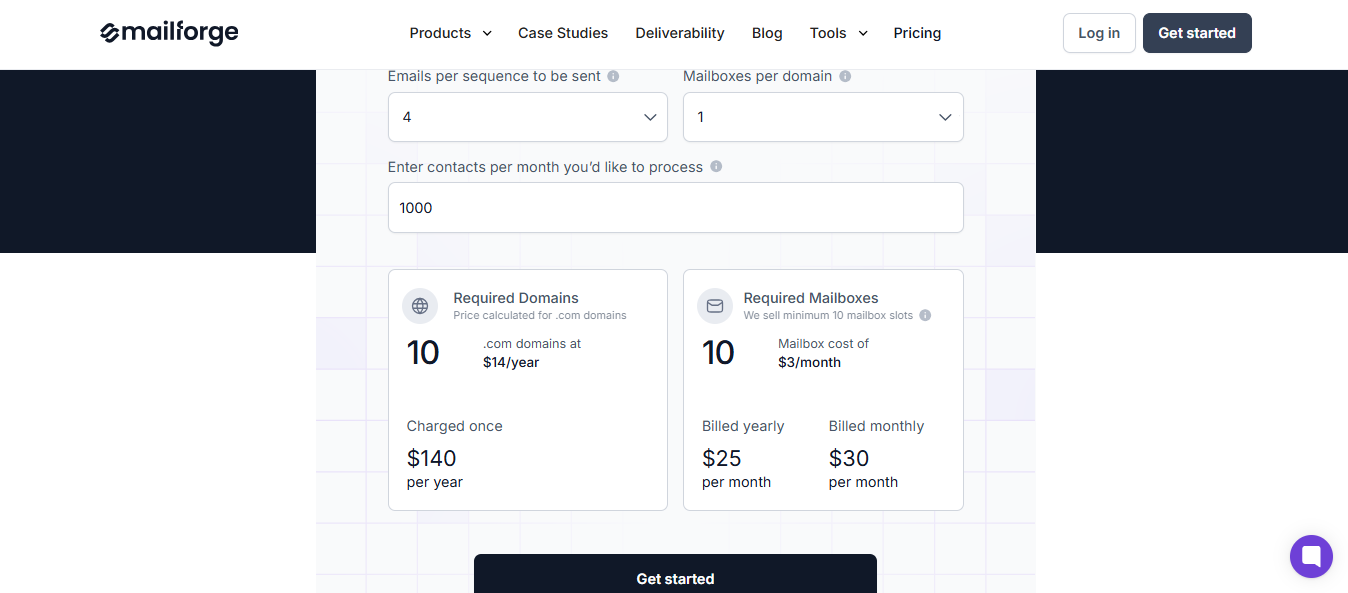Screen dimensions: 1348x593
Task: Click the Mailforge logo icon
Action: pos(110,32)
